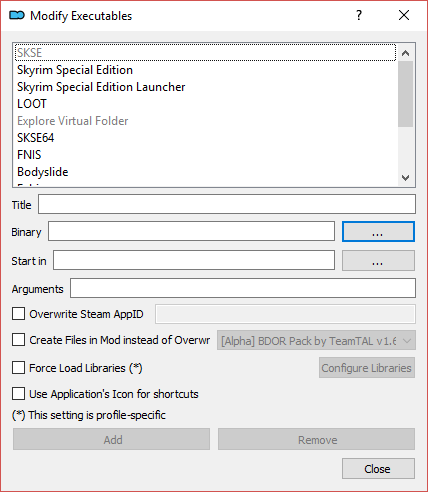The height and width of the screenshot is (492, 428).
Task: Click the Remove button
Action: [316, 439]
